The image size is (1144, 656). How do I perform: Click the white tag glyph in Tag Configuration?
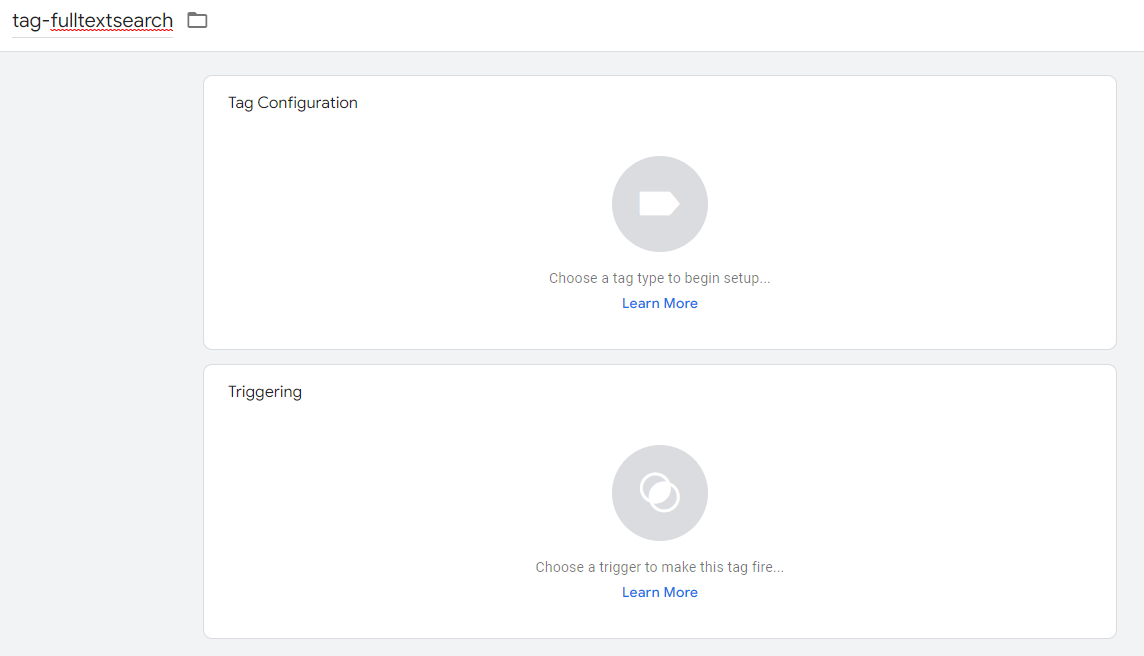[659, 204]
